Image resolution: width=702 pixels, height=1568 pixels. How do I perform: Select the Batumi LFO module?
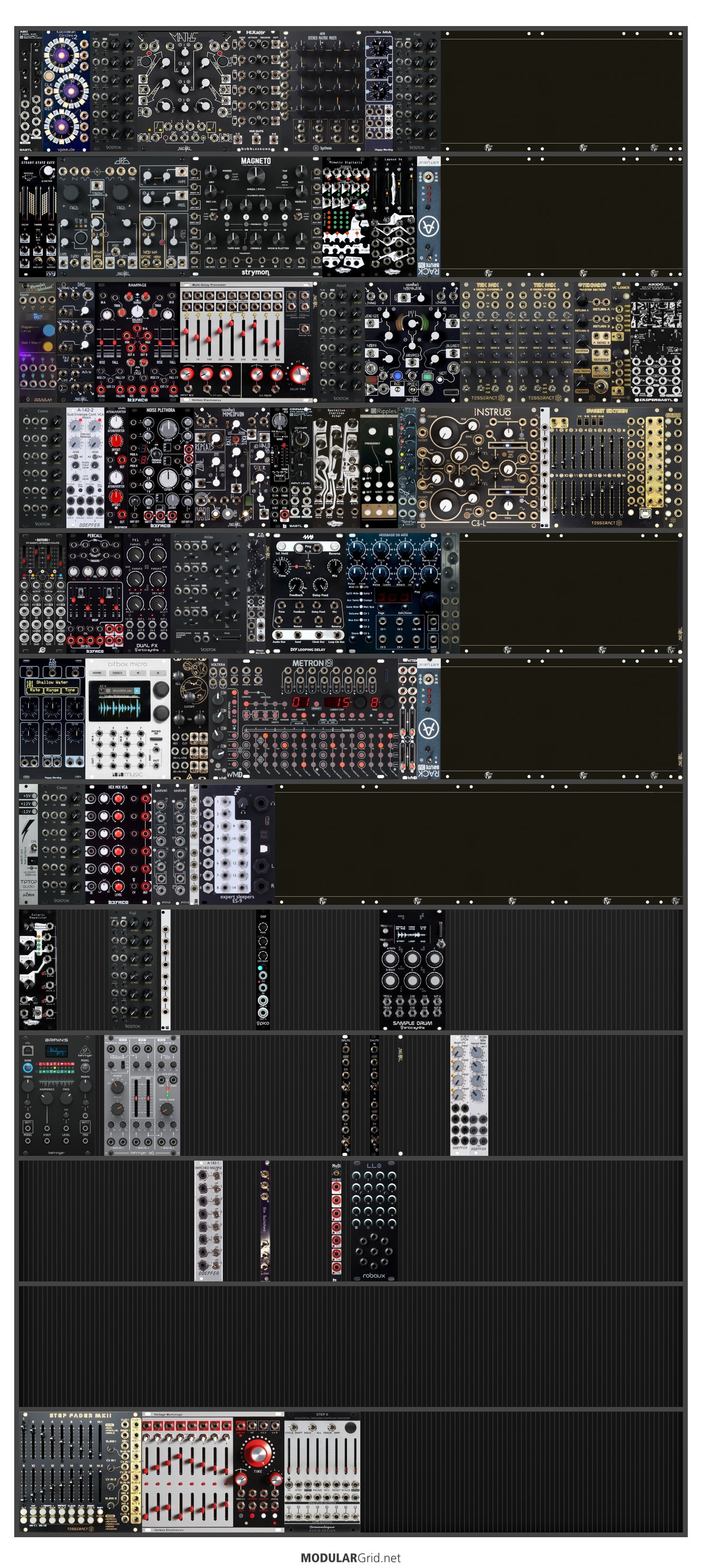[43, 594]
